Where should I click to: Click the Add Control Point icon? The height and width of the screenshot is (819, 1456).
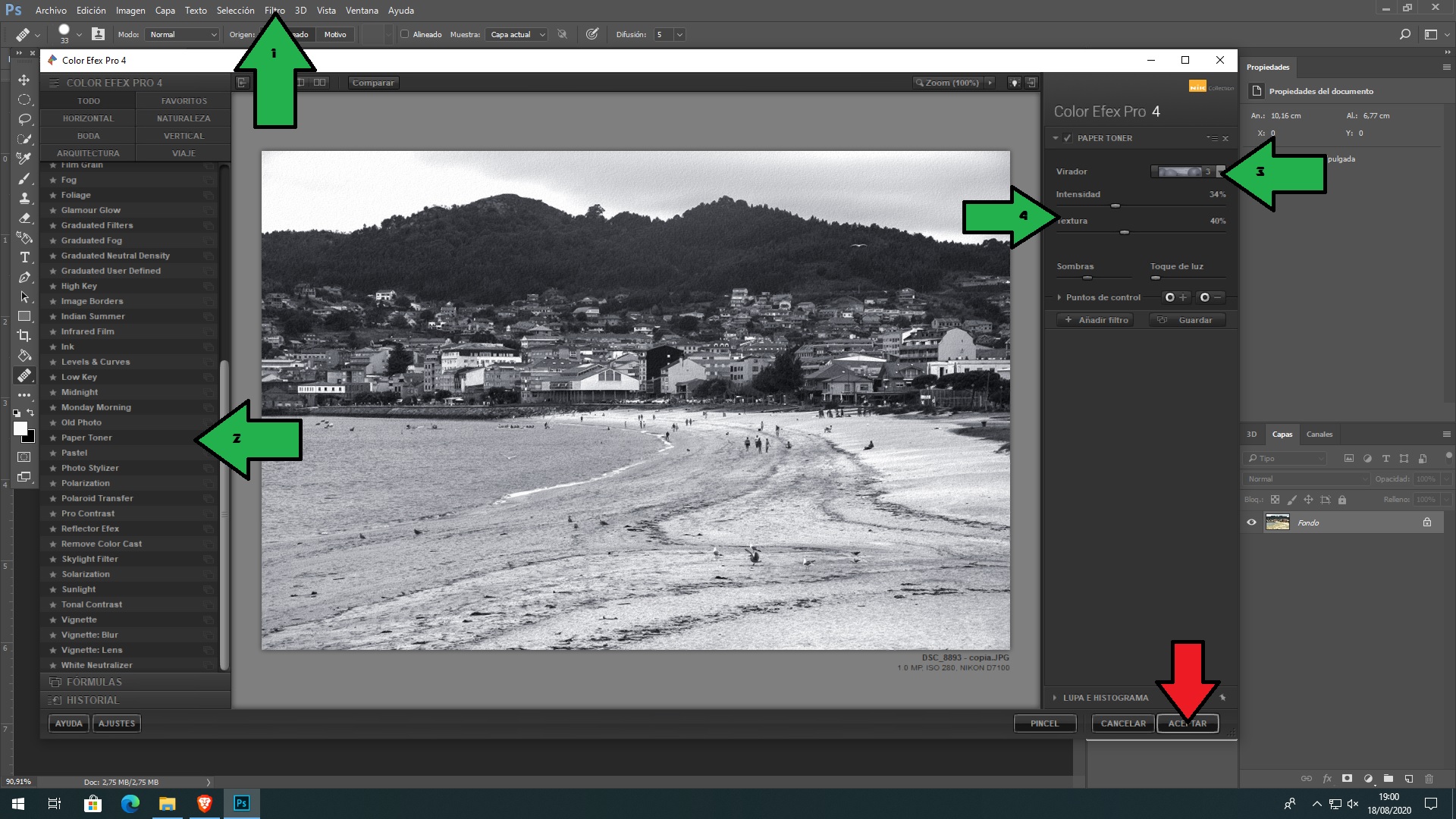pyautogui.click(x=1175, y=297)
